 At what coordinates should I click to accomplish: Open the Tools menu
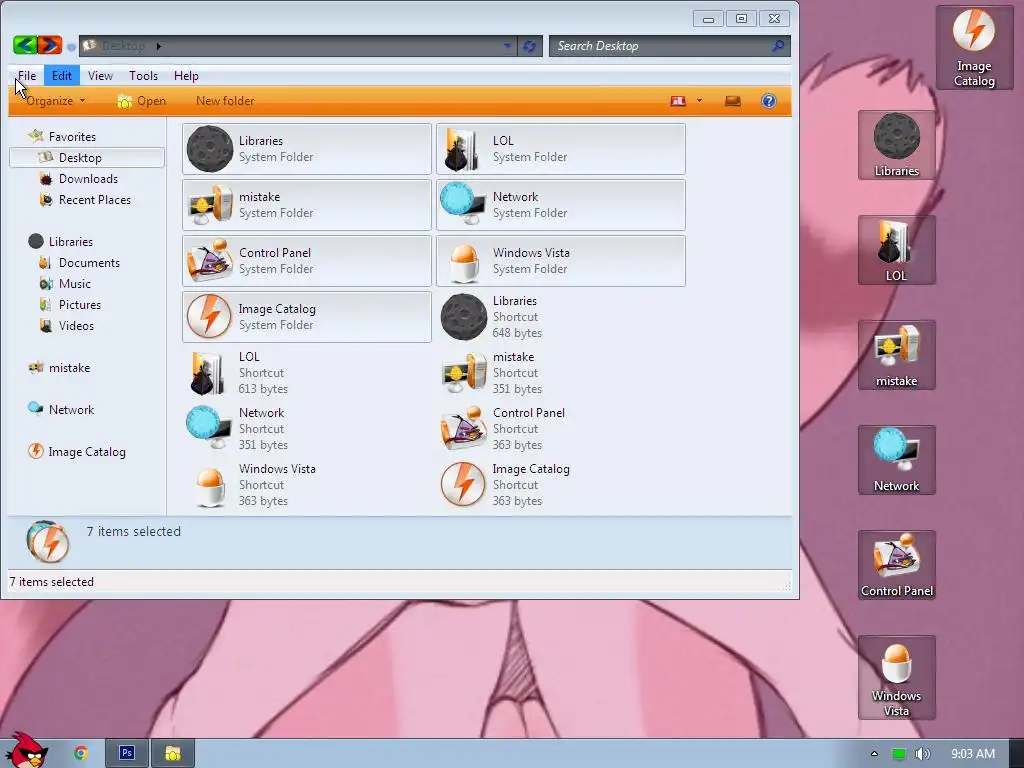(x=144, y=76)
